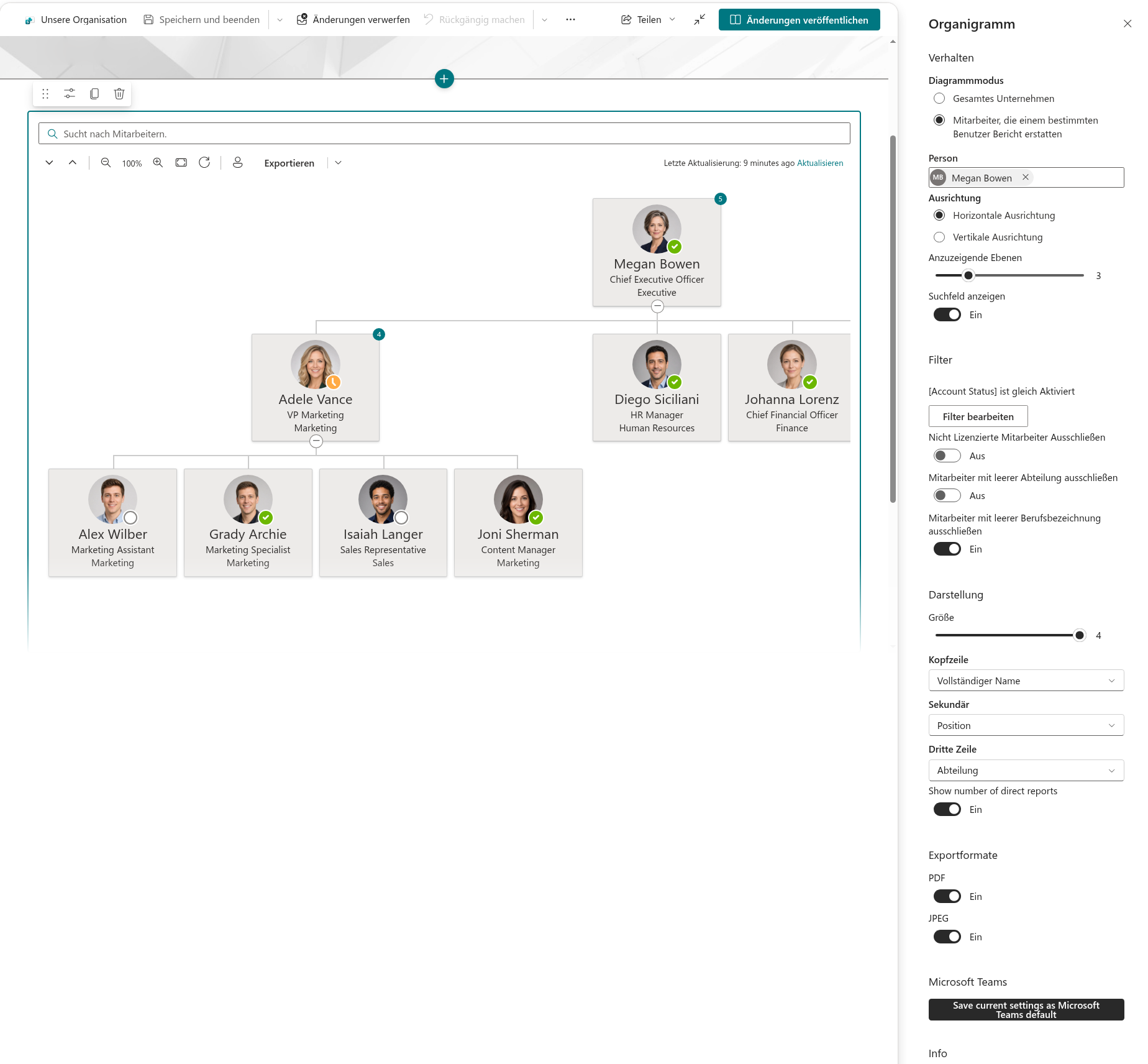The image size is (1148, 1064).
Task: Open the Kopfzeile dropdown
Action: coord(1026,681)
